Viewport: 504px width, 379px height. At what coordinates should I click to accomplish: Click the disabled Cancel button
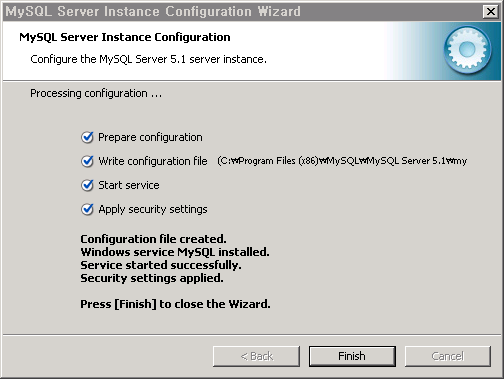448,356
